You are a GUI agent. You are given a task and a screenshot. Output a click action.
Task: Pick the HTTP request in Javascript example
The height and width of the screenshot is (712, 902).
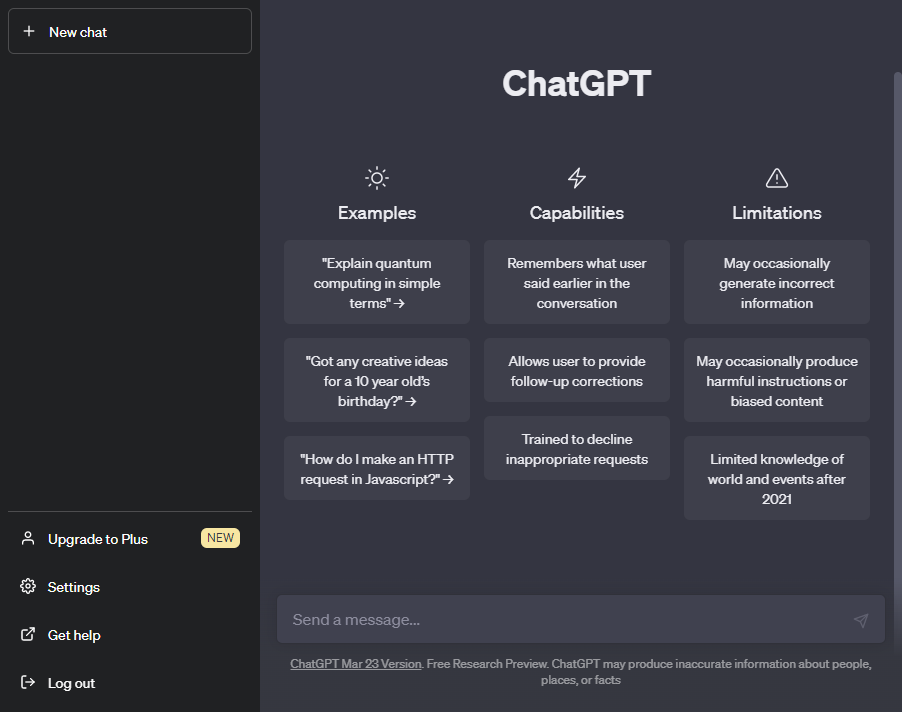tap(376, 468)
